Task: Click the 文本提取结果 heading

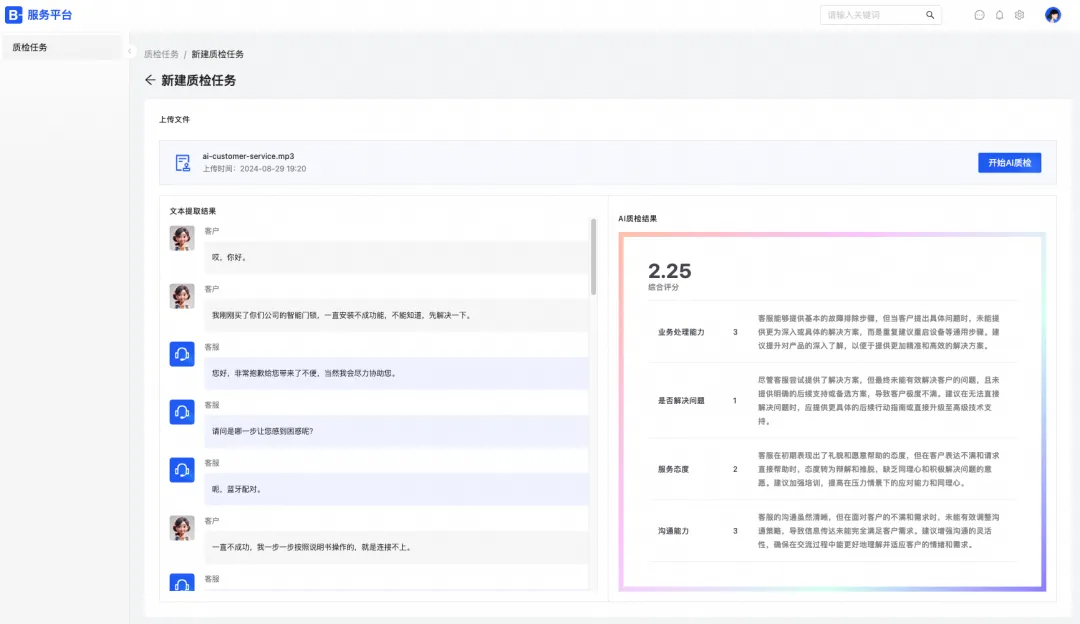Action: (193, 211)
